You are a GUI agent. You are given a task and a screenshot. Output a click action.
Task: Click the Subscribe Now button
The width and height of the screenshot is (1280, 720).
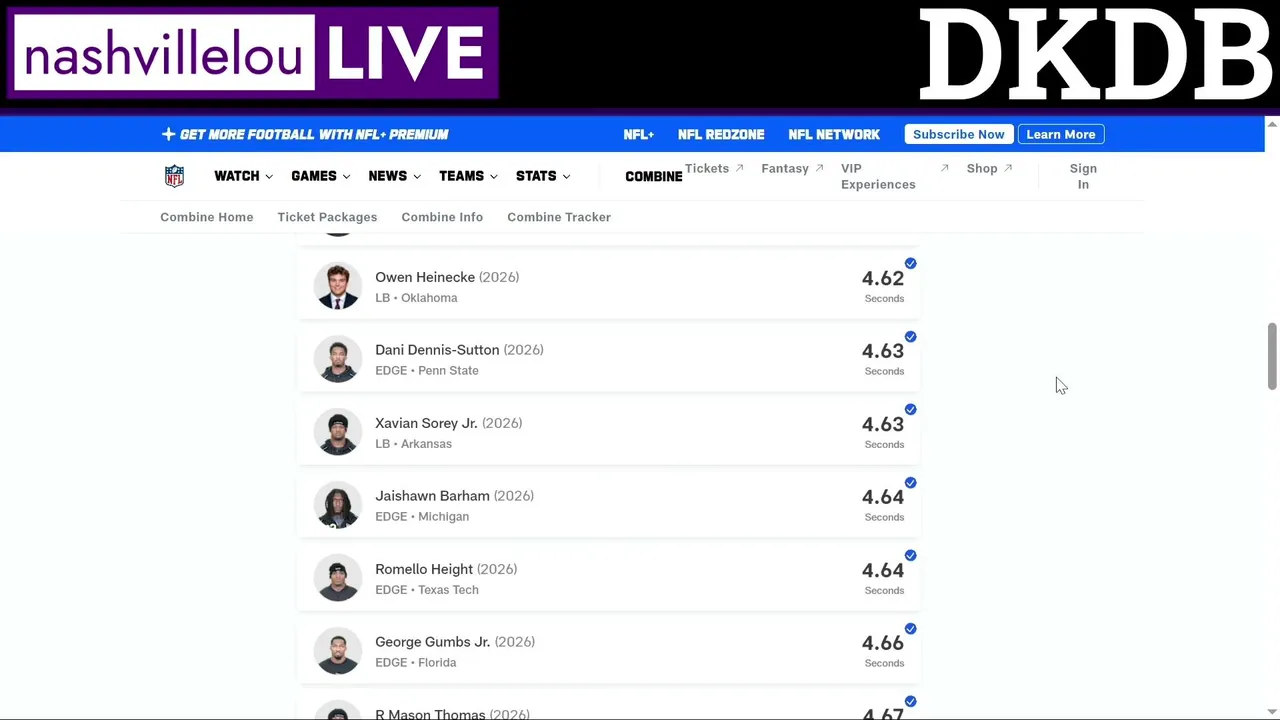click(x=958, y=134)
